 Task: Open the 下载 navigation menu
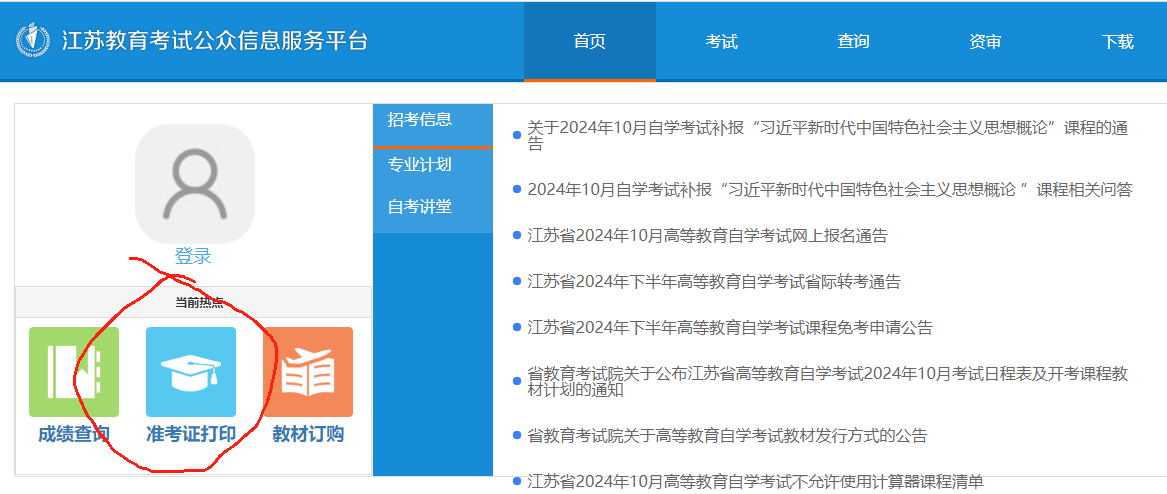tap(1117, 42)
